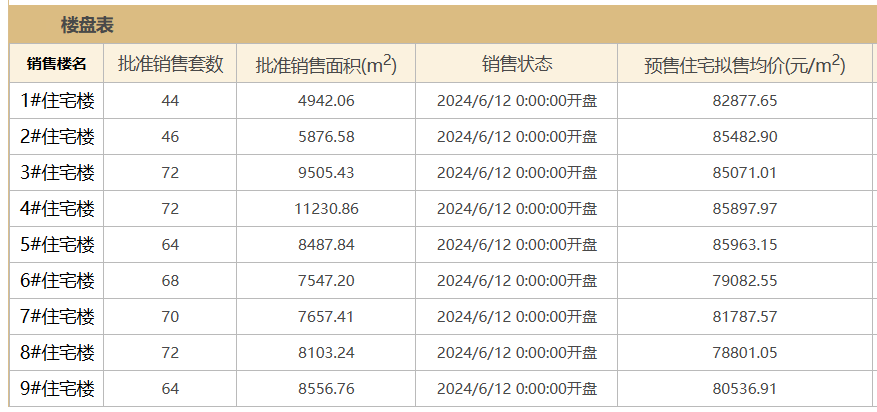Click the area value 11230.86
The height and width of the screenshot is (412, 877).
327,209
